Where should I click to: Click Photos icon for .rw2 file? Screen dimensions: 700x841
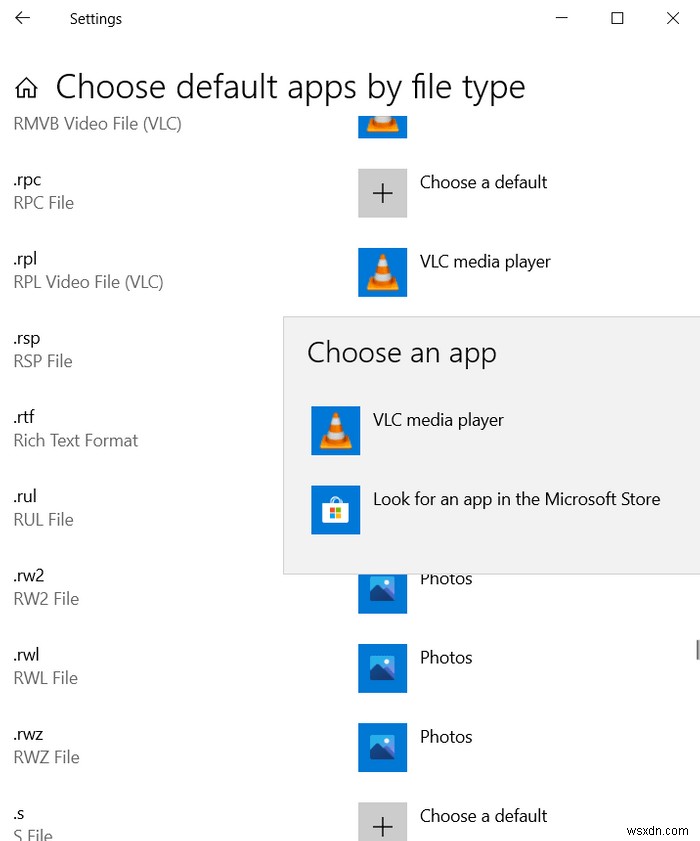(382, 594)
